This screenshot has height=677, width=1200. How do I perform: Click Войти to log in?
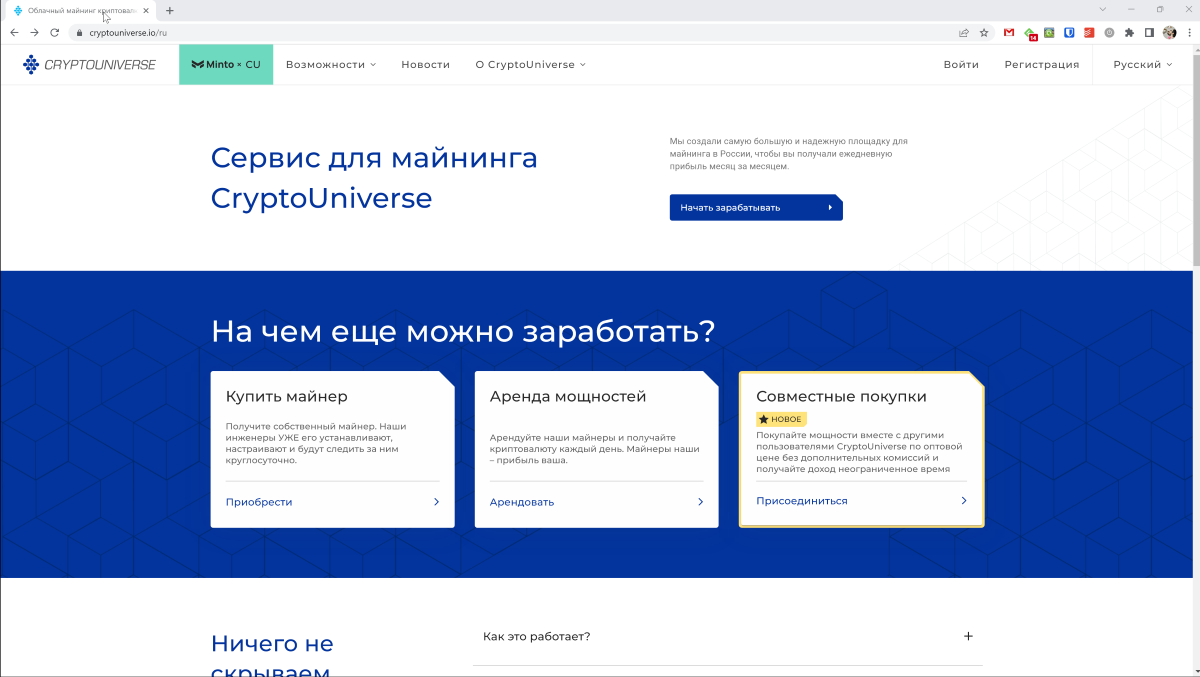tap(961, 65)
